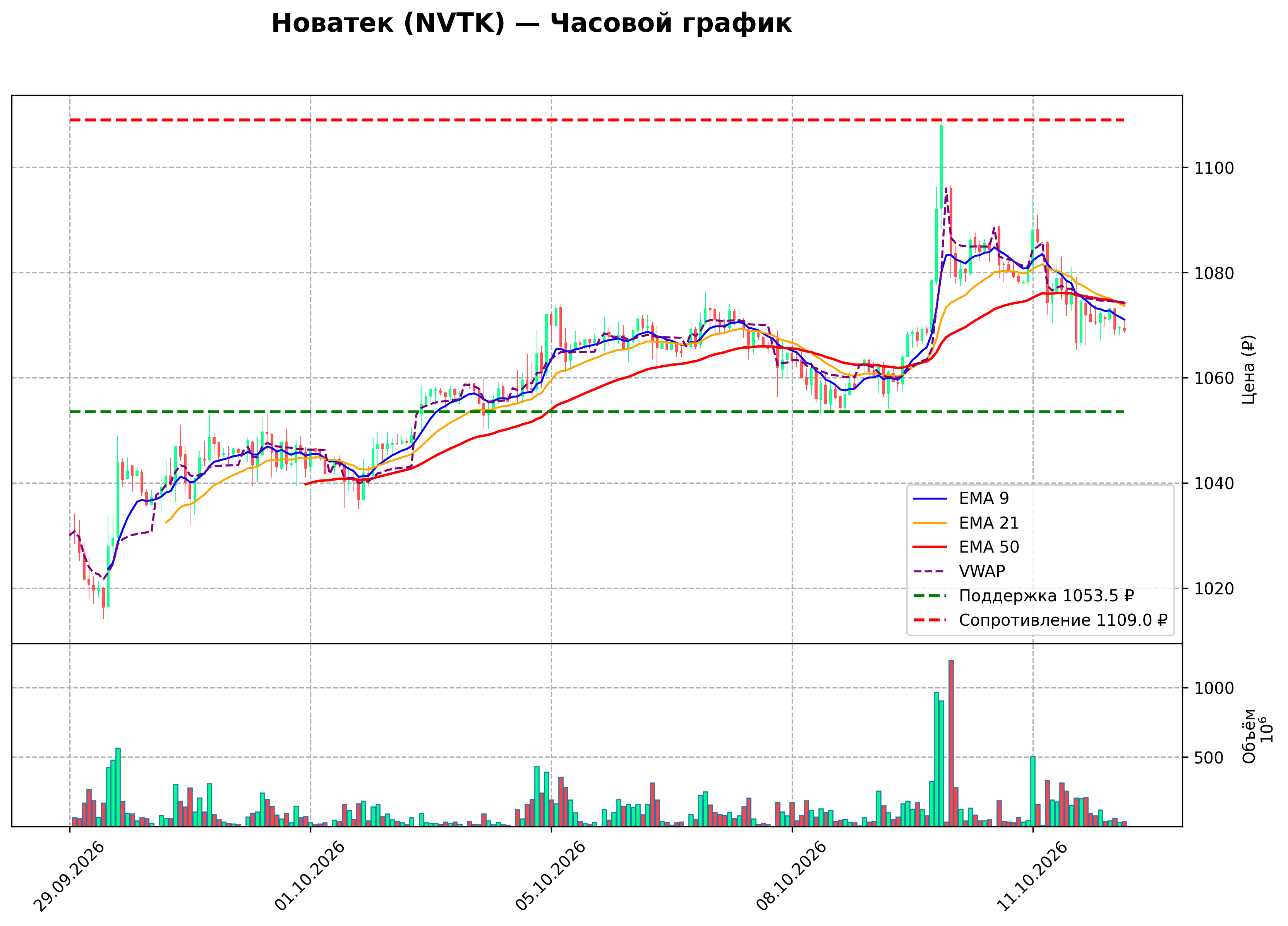Click the Цена (₽) axis title
This screenshot has width=1288, height=926.
[x=1248, y=370]
